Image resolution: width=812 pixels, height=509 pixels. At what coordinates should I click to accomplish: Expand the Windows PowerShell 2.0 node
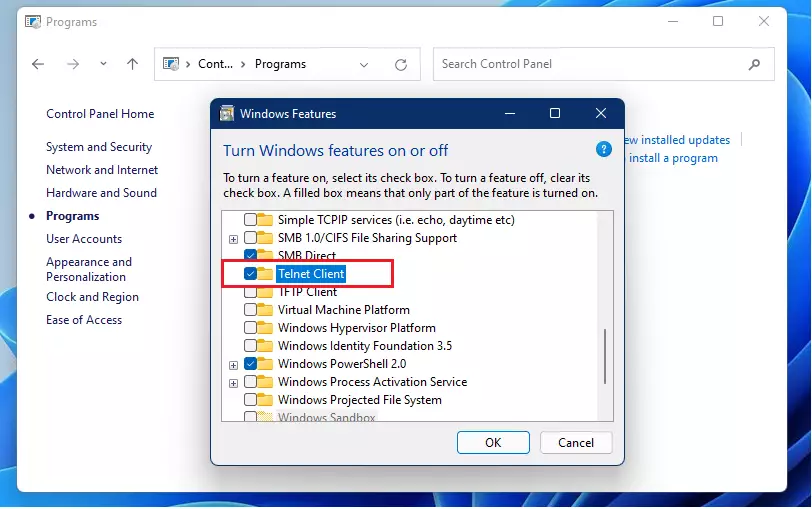[x=234, y=365]
